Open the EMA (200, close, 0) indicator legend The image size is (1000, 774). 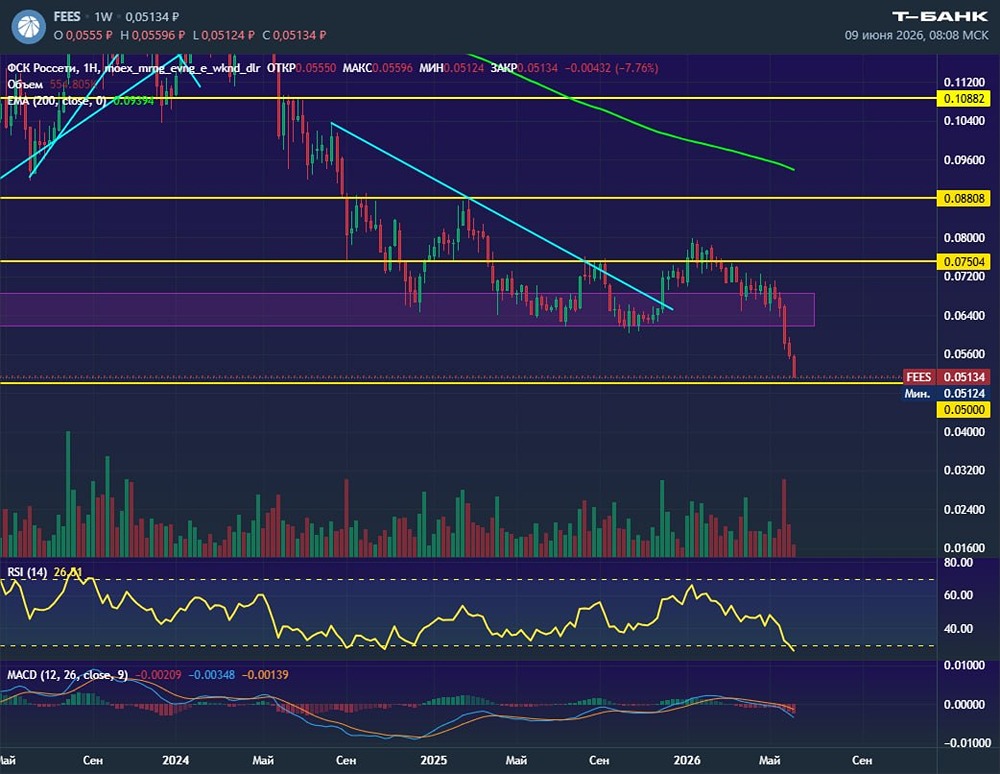click(x=57, y=101)
